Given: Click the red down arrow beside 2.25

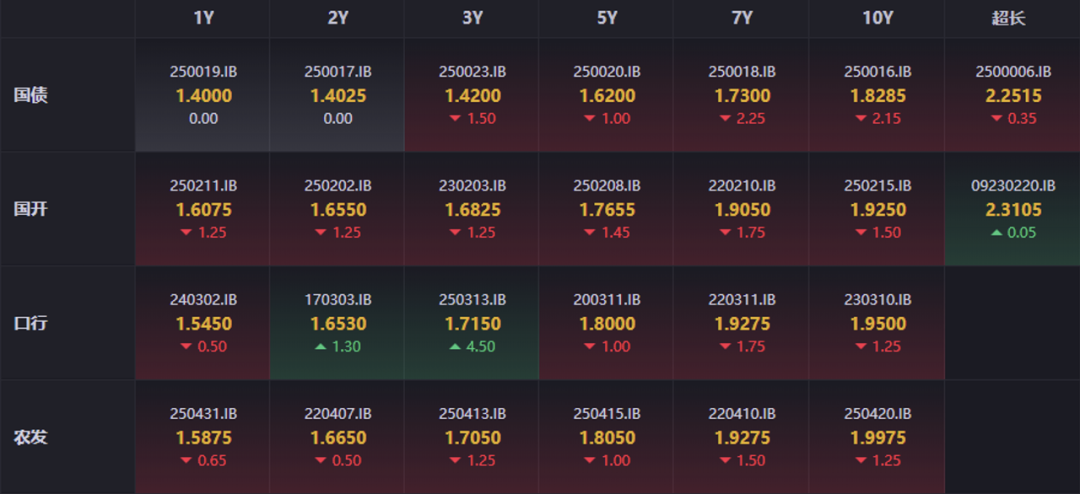Looking at the screenshot, I should pyautogui.click(x=725, y=119).
